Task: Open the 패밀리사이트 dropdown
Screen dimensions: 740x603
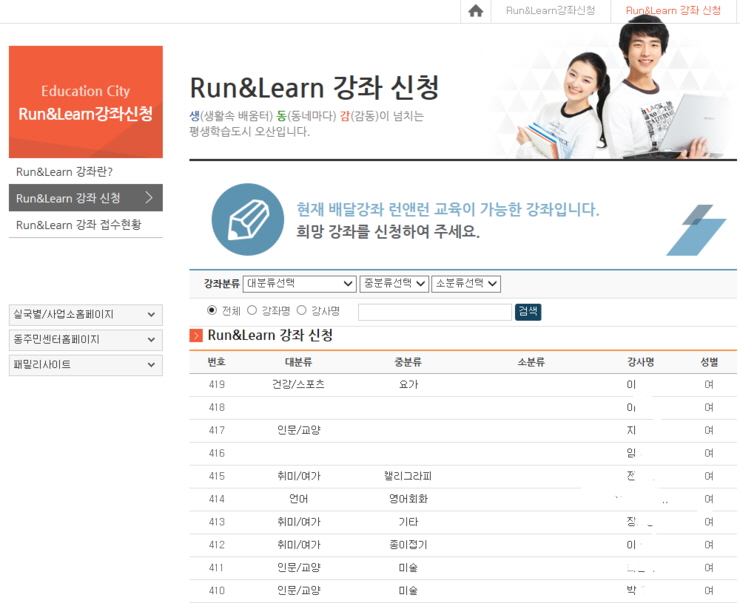Action: tap(85, 365)
